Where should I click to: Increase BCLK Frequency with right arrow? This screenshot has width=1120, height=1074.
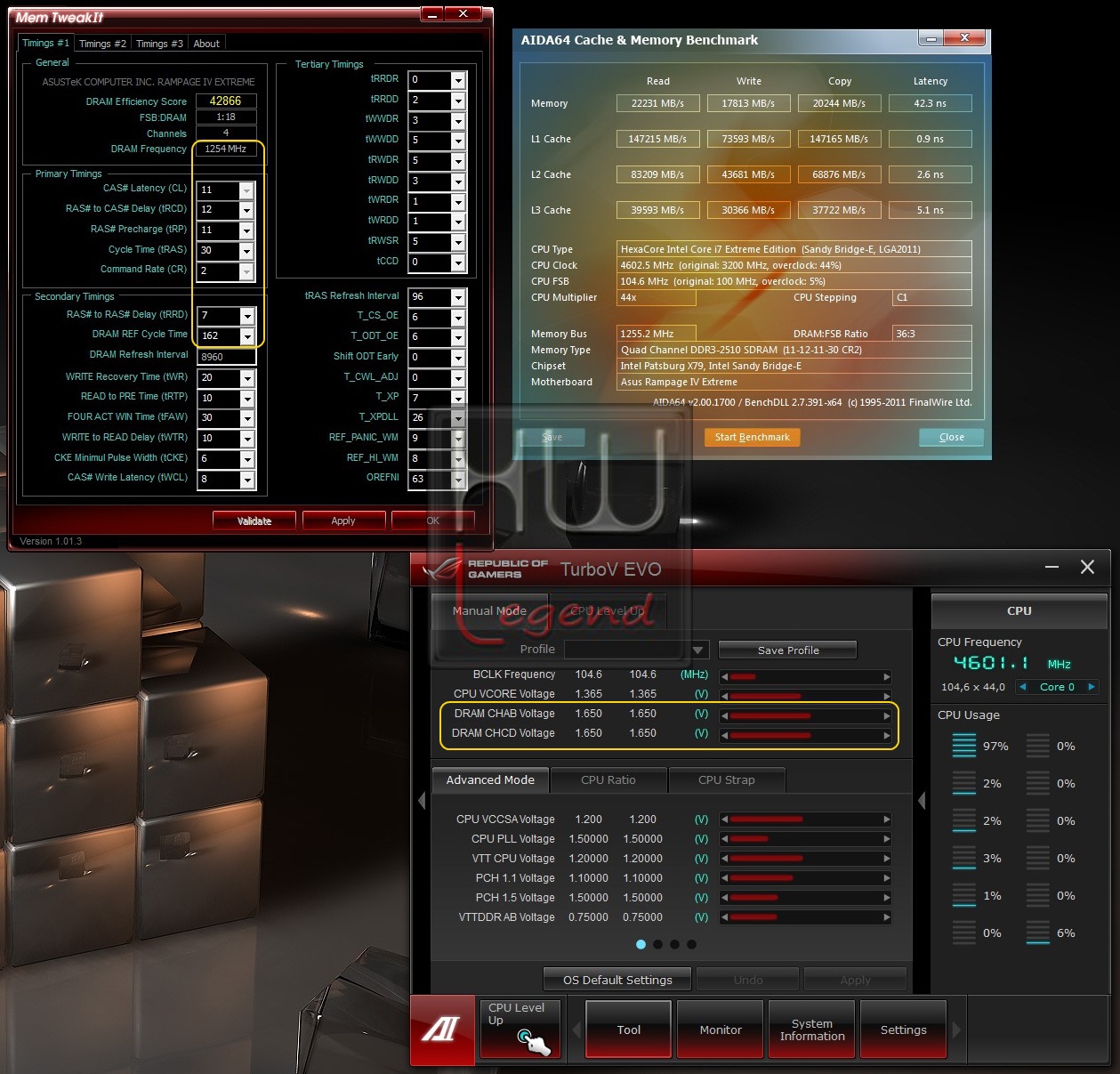[x=887, y=676]
